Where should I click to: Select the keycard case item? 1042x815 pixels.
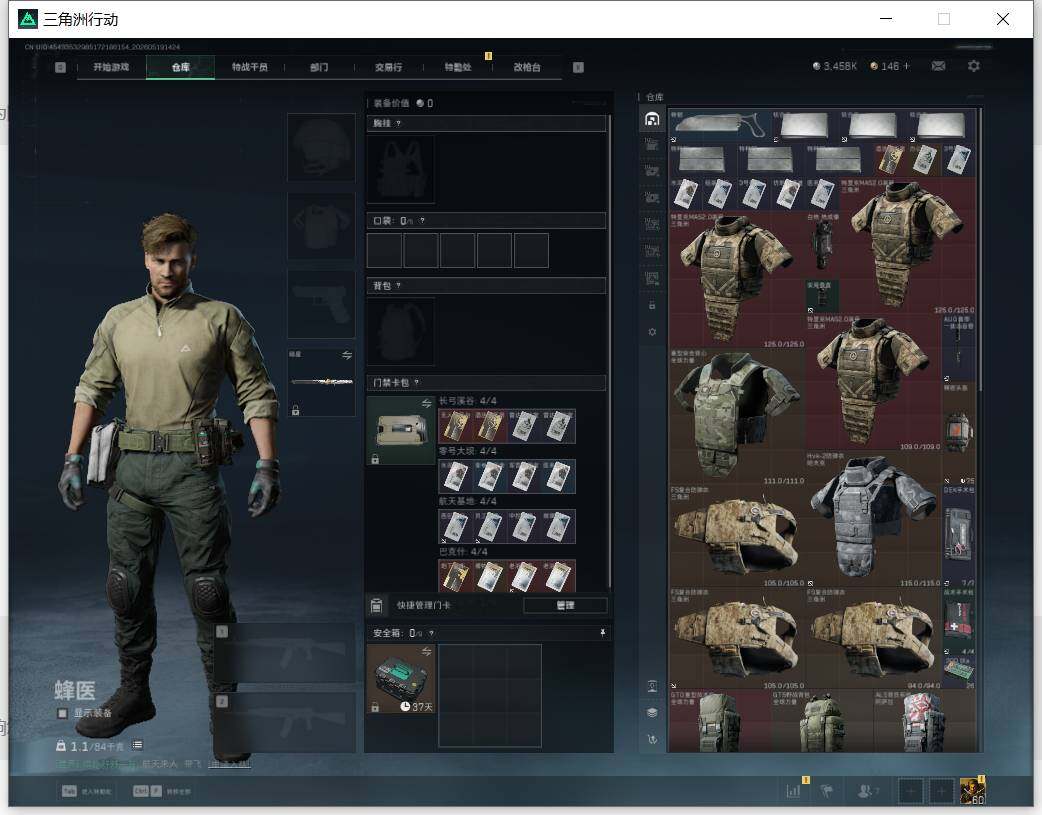pos(401,431)
